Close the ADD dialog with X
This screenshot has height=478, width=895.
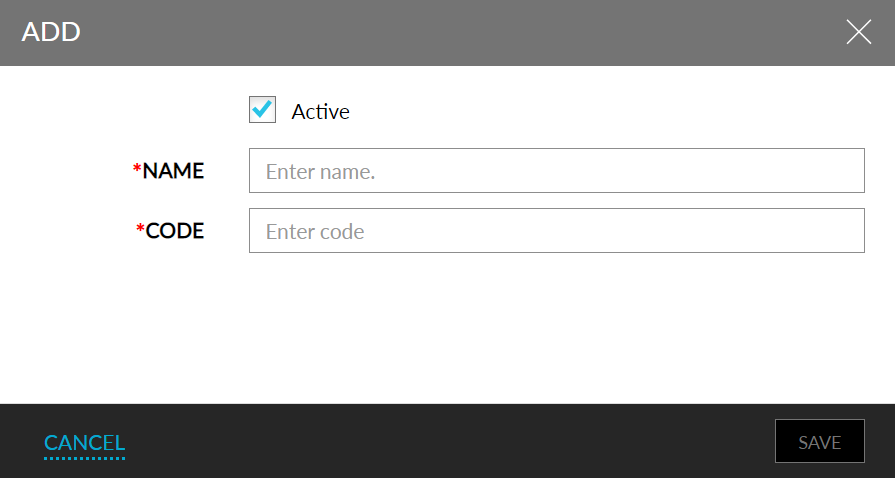tap(858, 32)
